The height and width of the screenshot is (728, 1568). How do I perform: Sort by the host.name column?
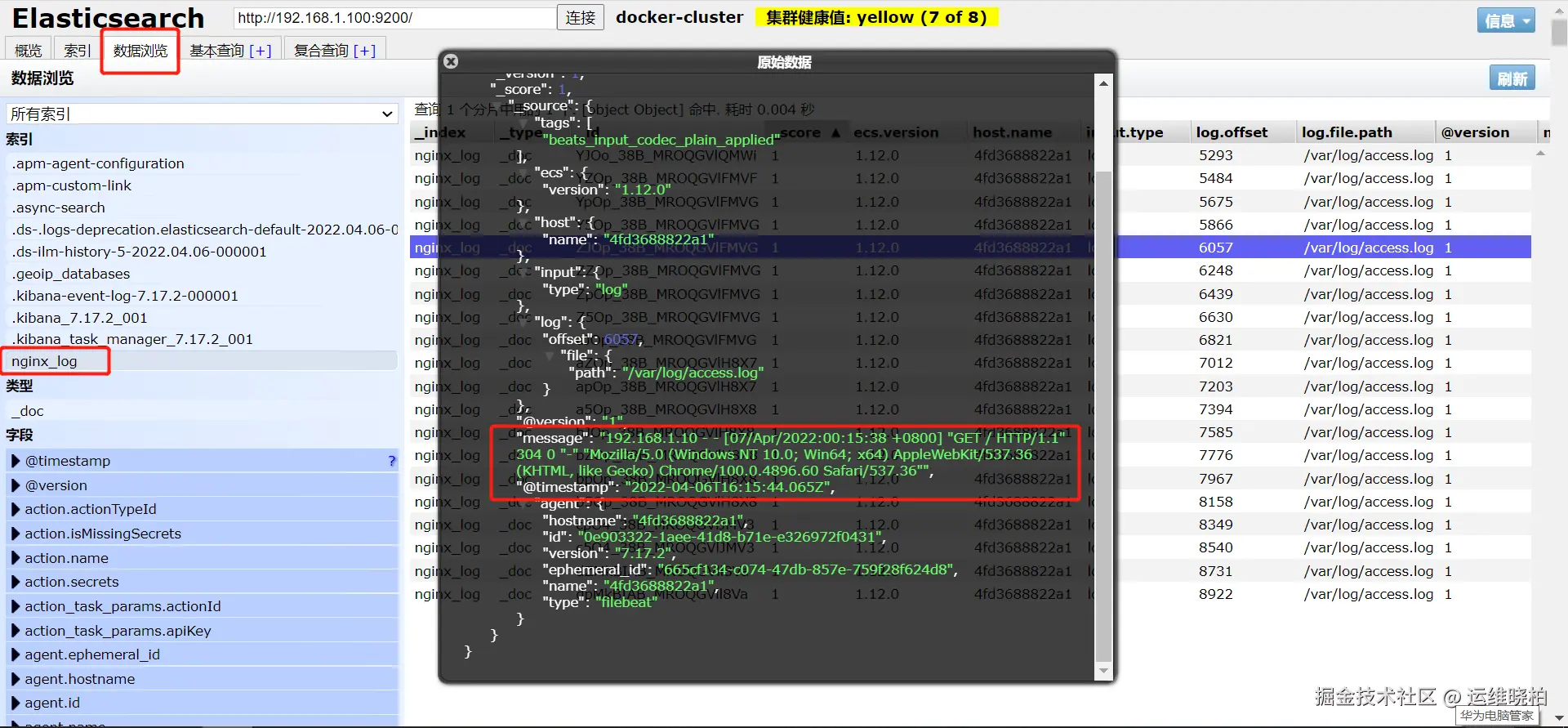[1024, 132]
